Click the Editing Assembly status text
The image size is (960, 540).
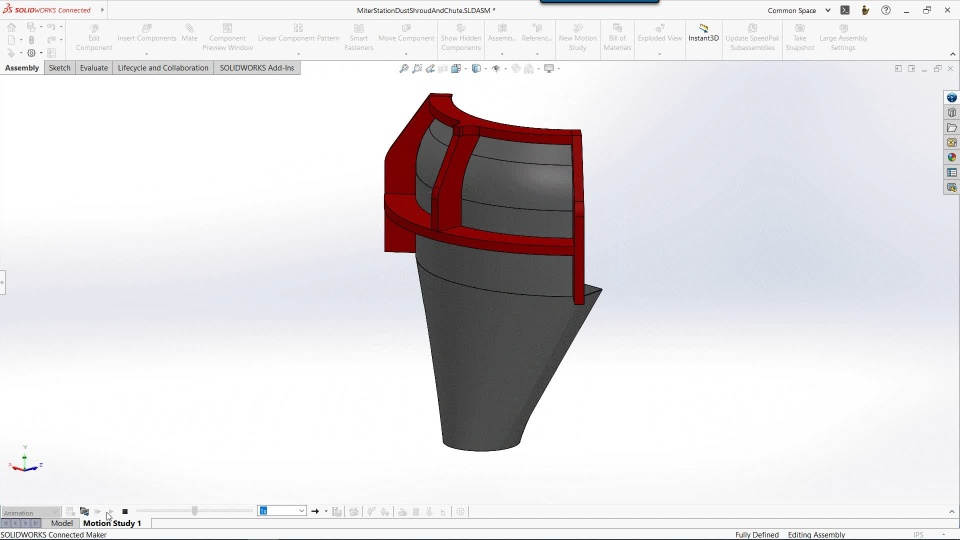point(816,534)
